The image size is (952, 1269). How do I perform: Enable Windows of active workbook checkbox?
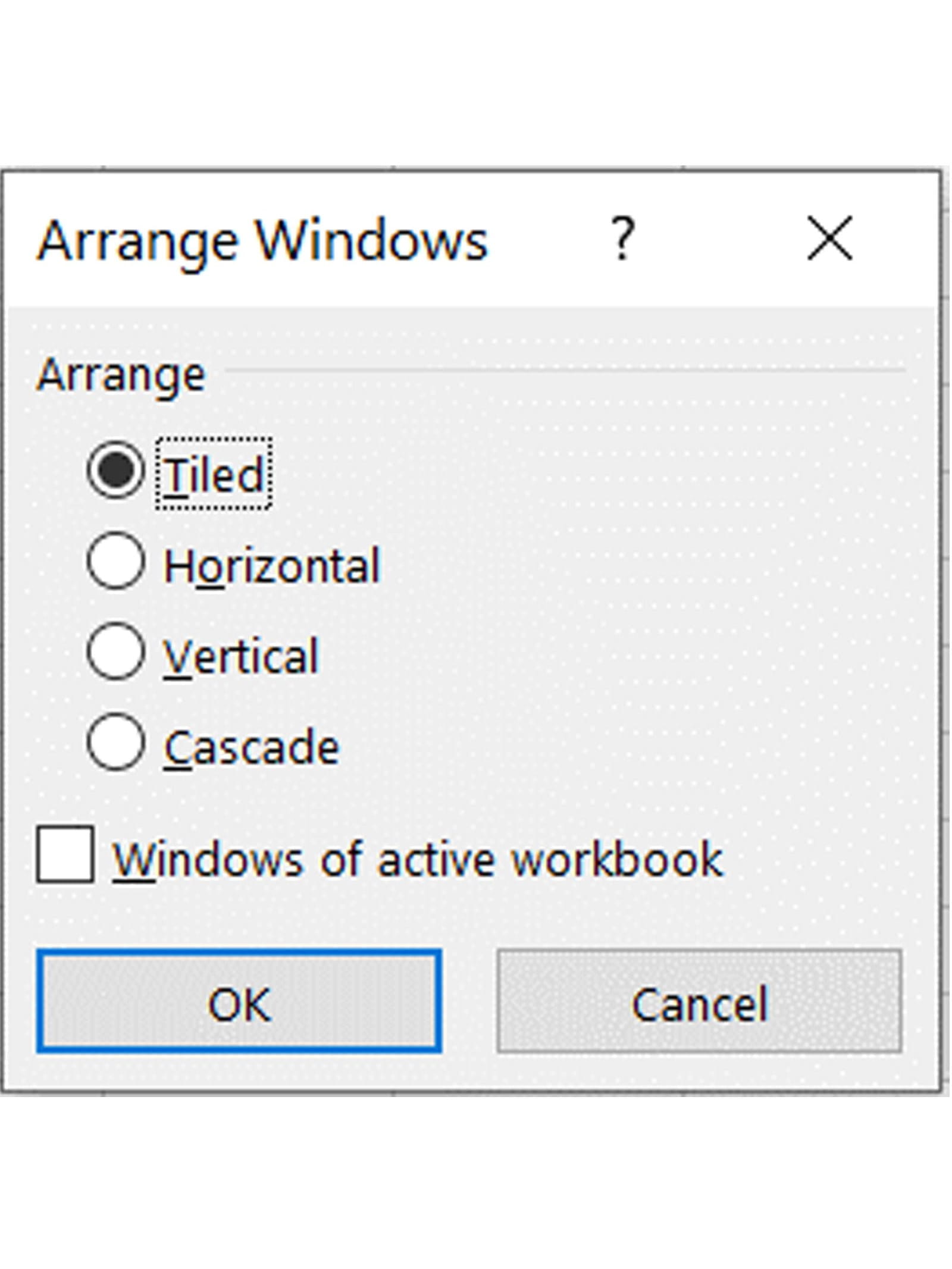pyautogui.click(x=65, y=854)
